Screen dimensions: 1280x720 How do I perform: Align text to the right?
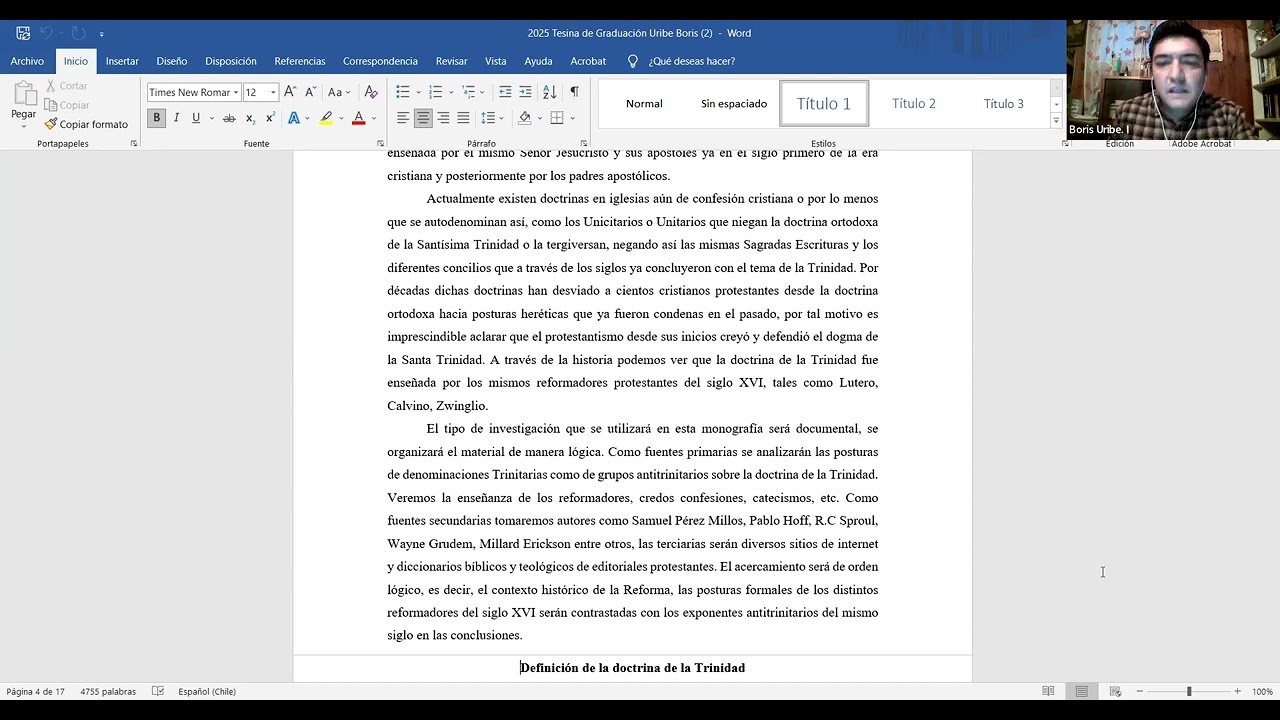(x=443, y=118)
